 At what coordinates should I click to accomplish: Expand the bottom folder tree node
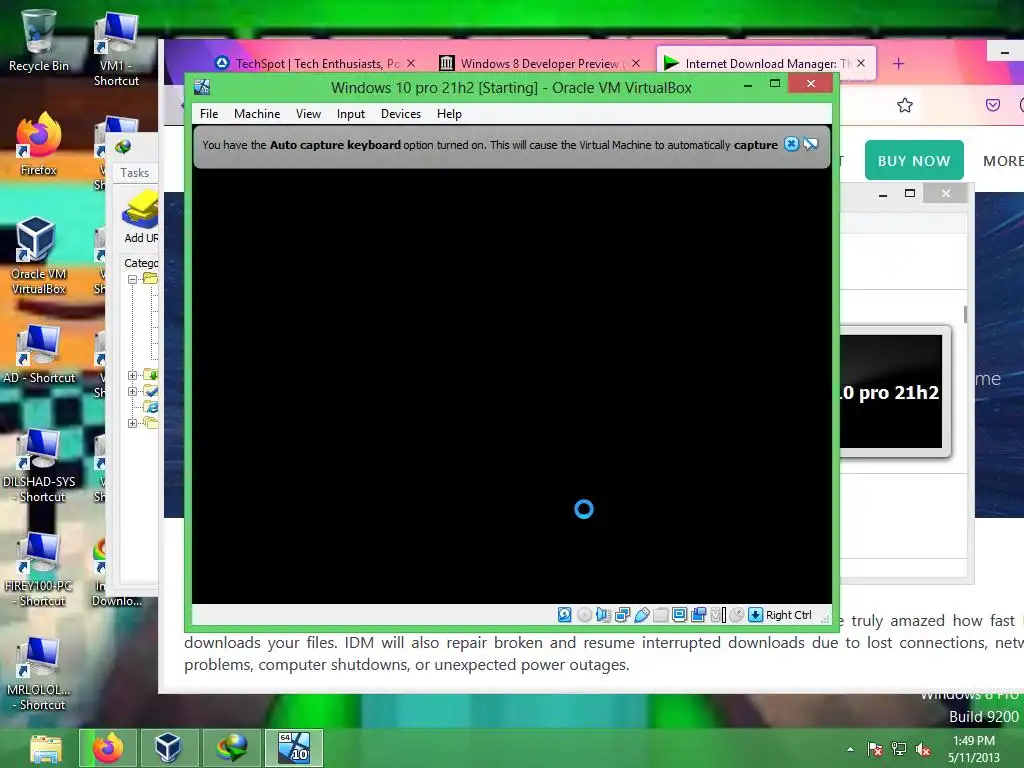pos(133,423)
